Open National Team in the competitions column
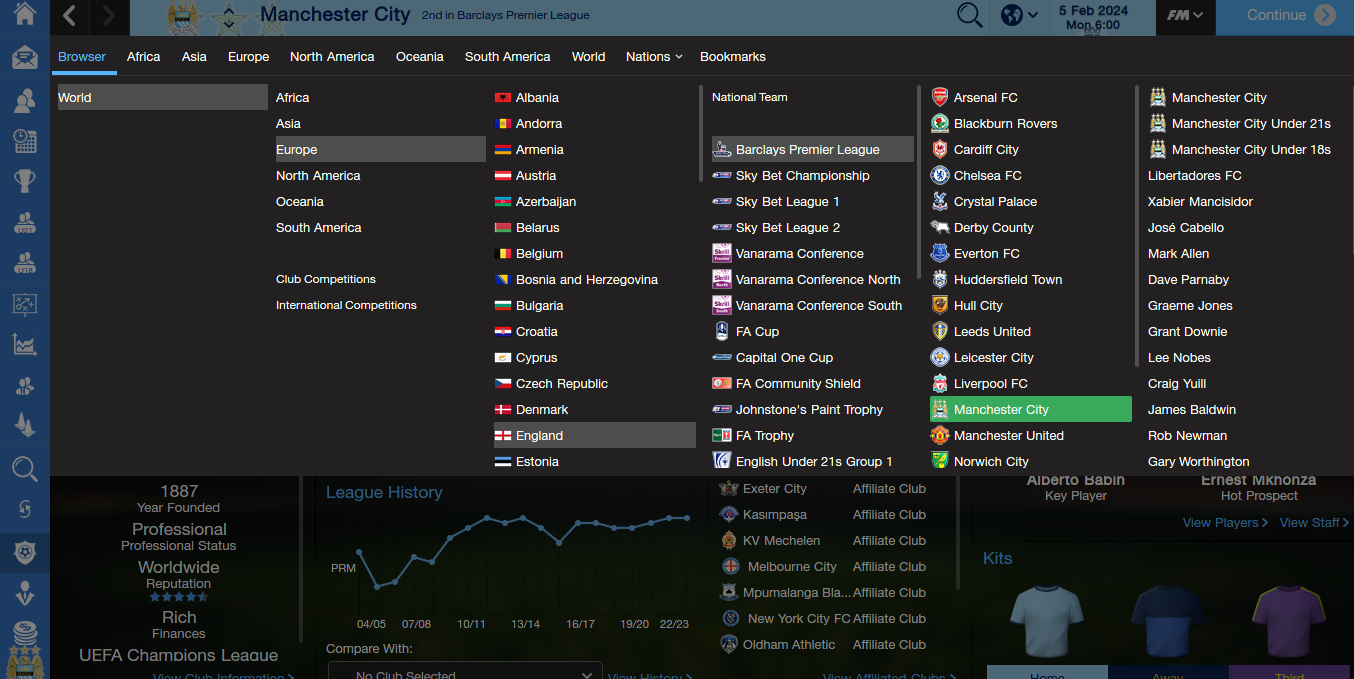 (x=750, y=97)
